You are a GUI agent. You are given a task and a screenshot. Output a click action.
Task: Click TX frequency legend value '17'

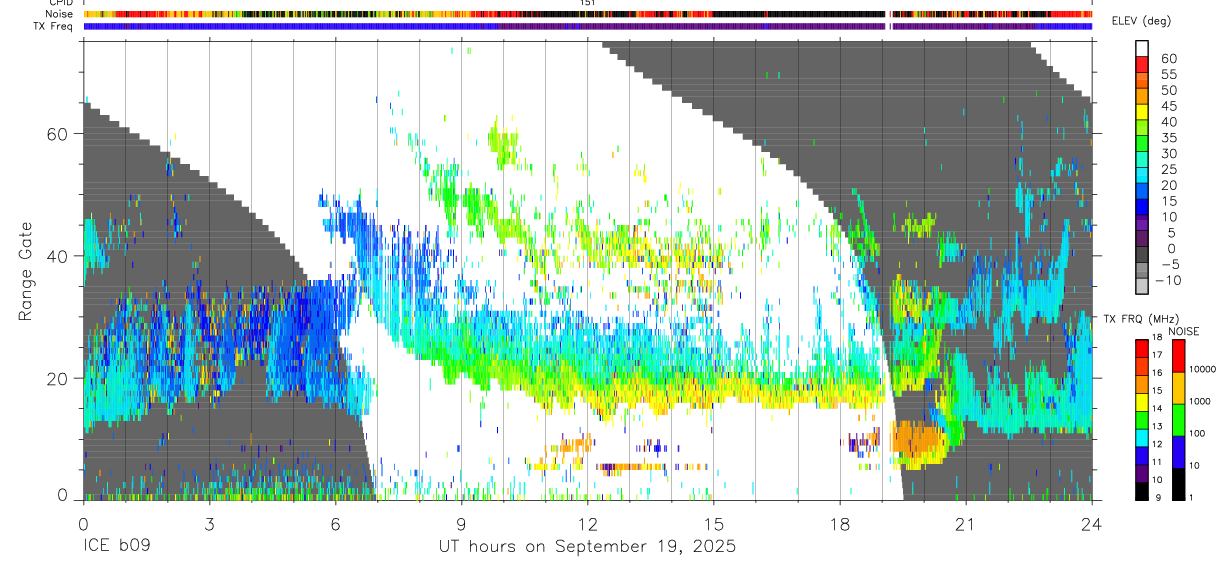tap(1158, 356)
